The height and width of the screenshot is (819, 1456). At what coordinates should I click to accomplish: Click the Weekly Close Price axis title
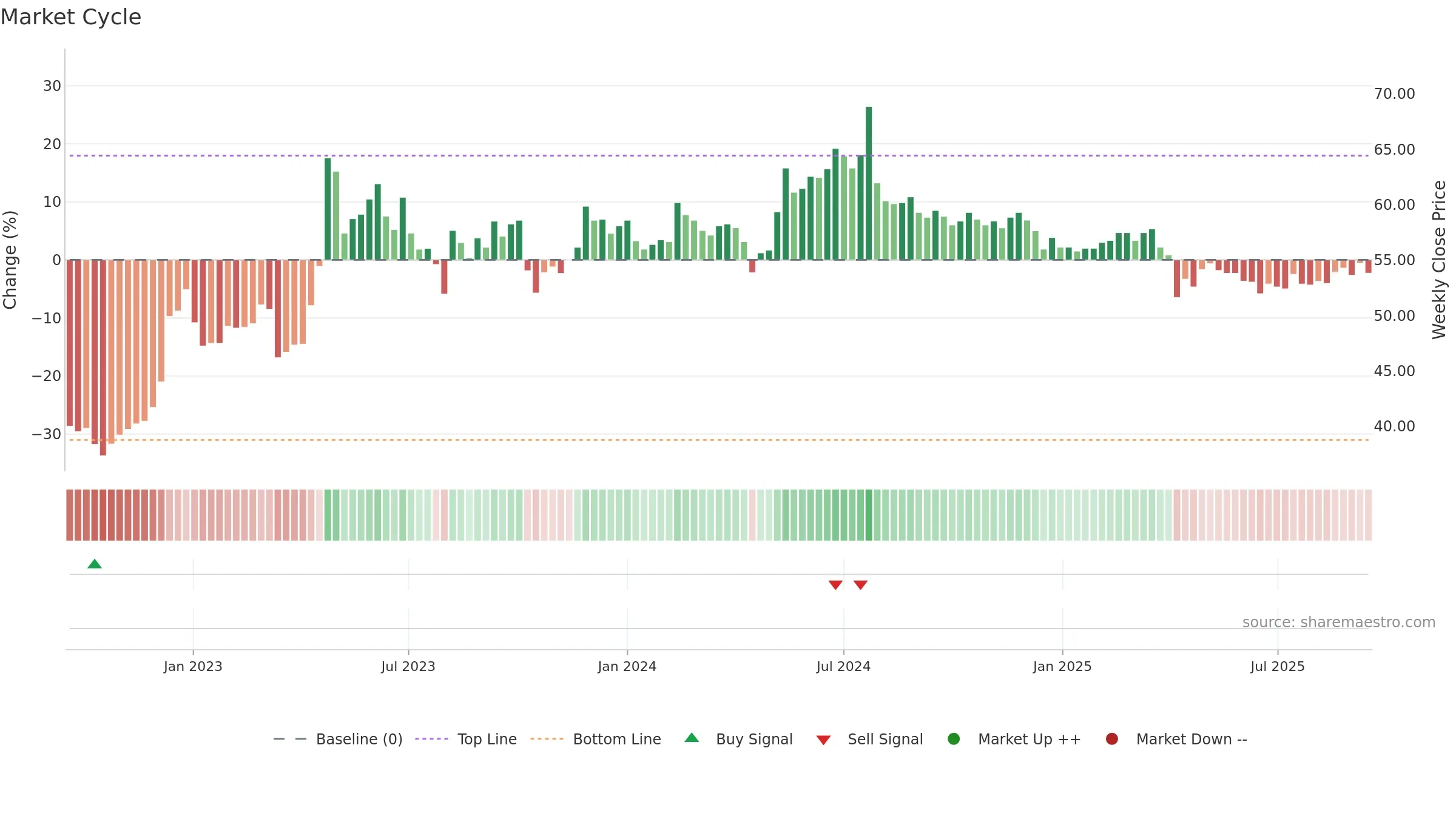click(x=1439, y=260)
